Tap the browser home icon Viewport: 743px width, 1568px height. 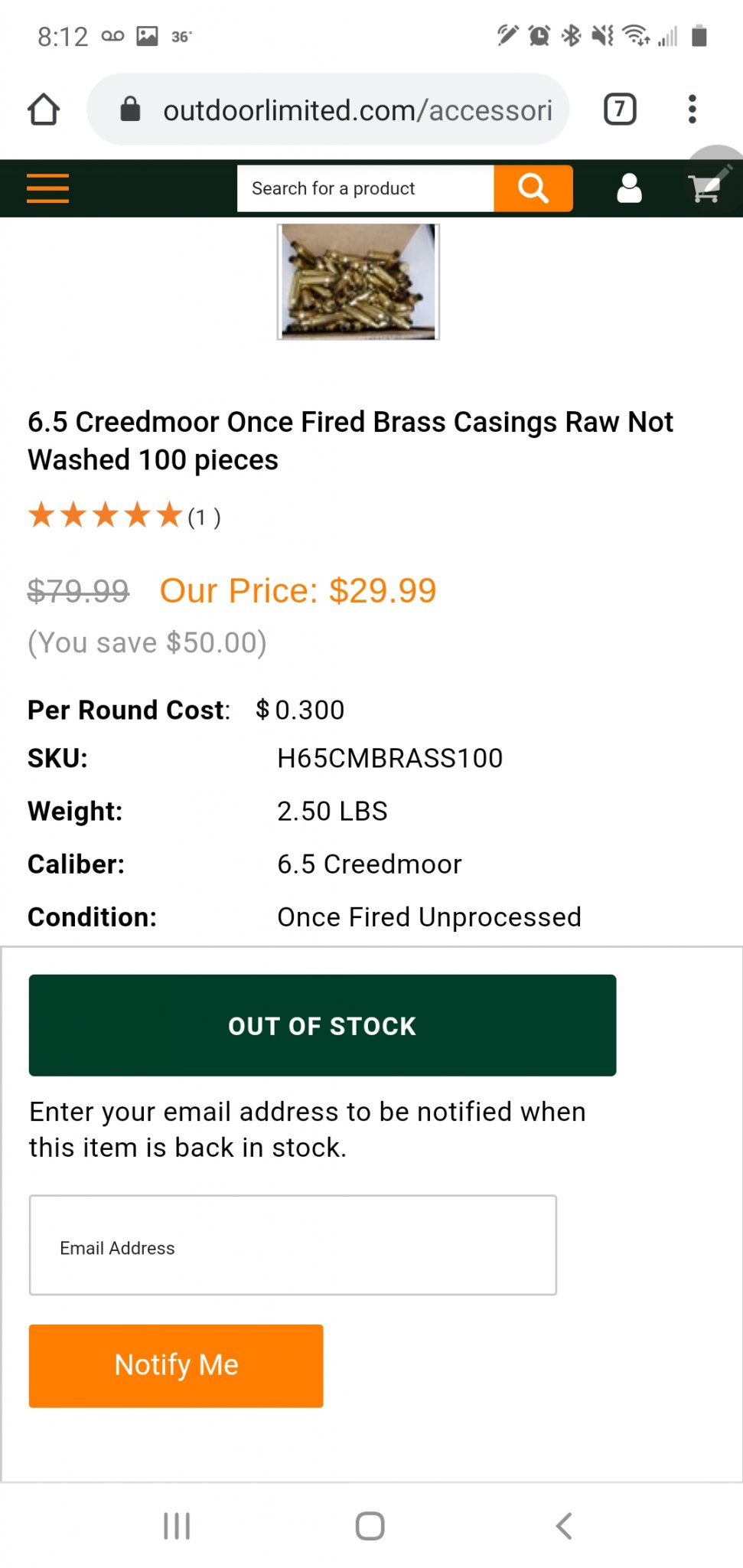(x=44, y=109)
